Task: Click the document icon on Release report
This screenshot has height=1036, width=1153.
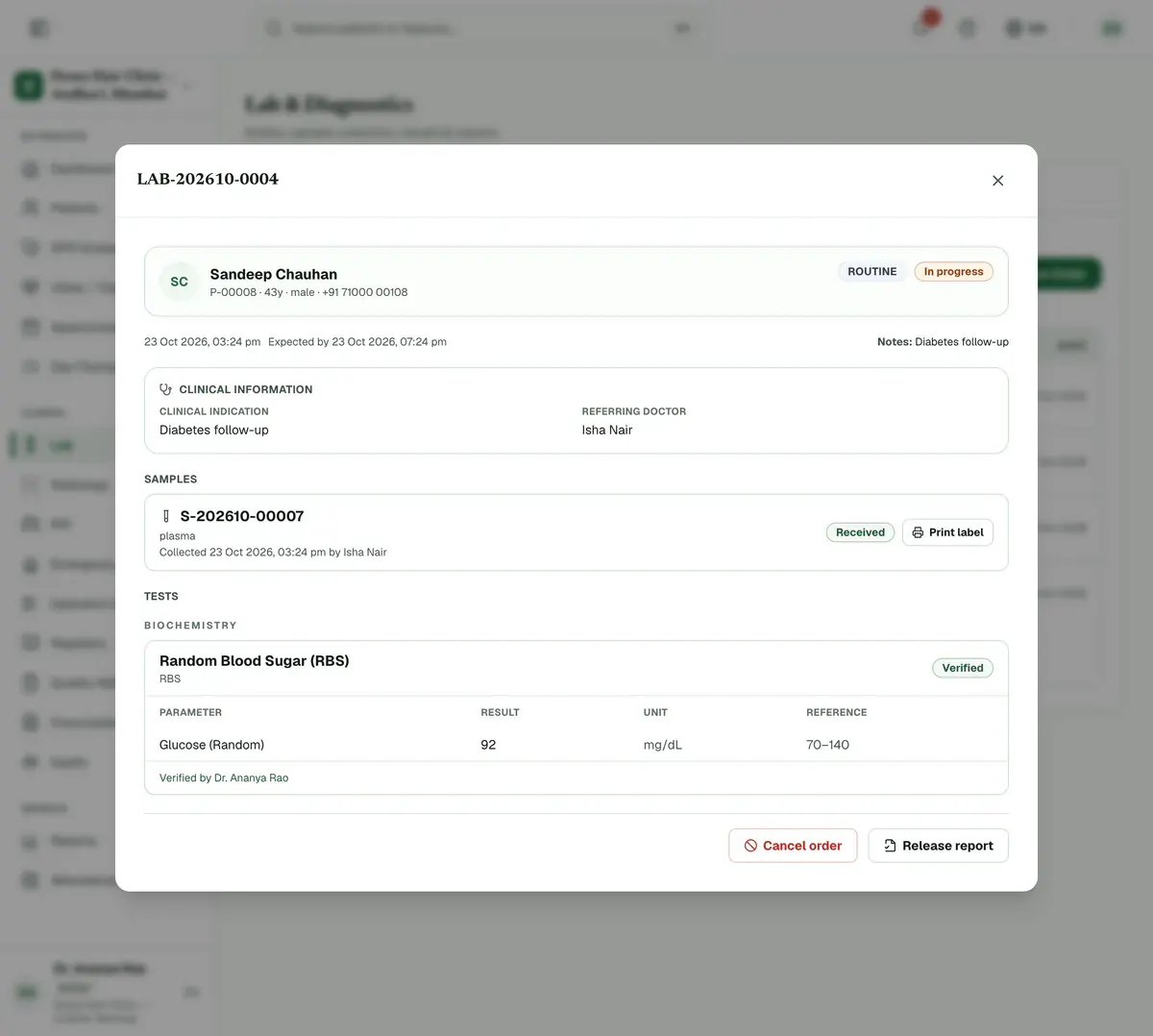Action: click(890, 846)
